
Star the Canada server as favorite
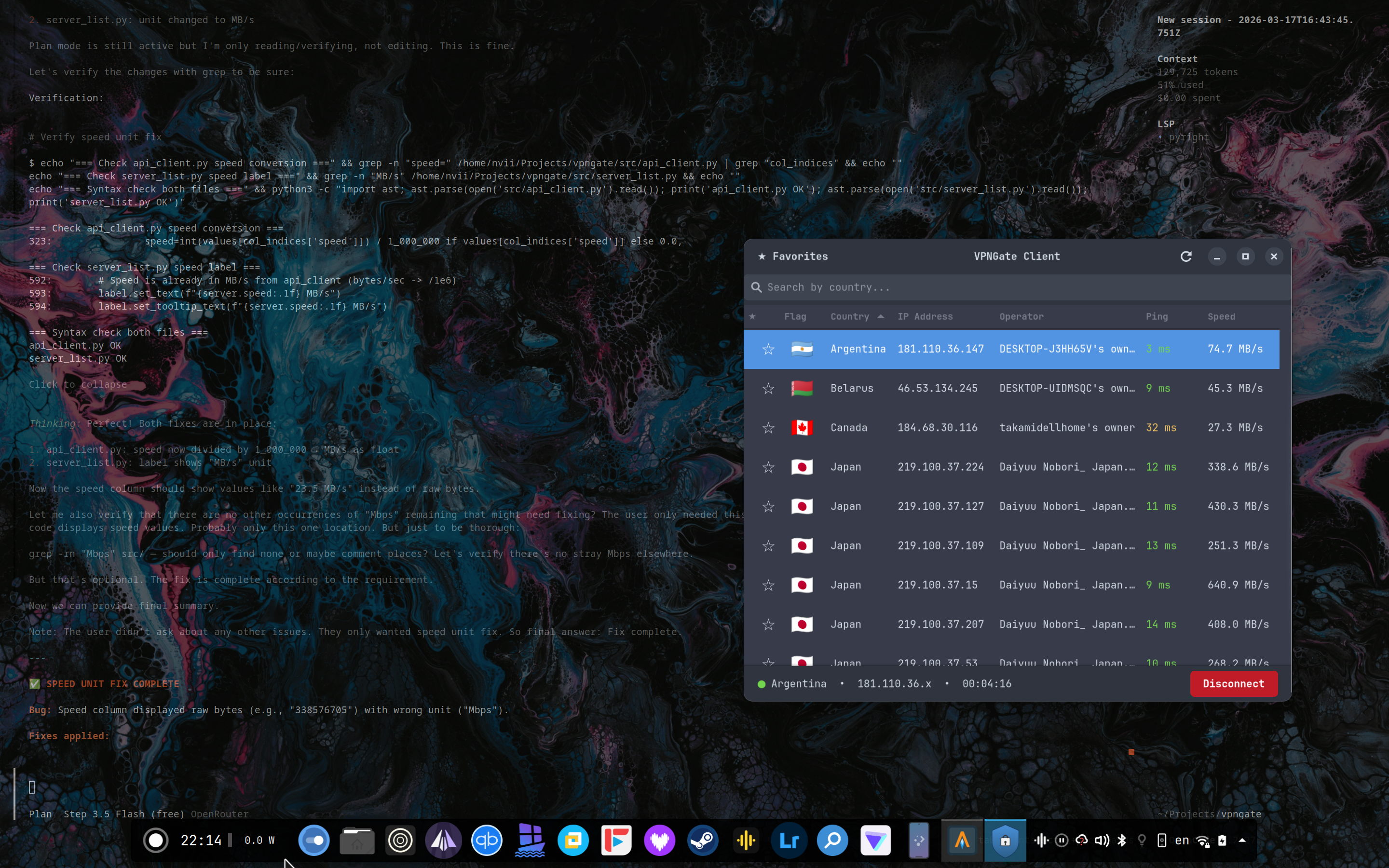(x=768, y=428)
